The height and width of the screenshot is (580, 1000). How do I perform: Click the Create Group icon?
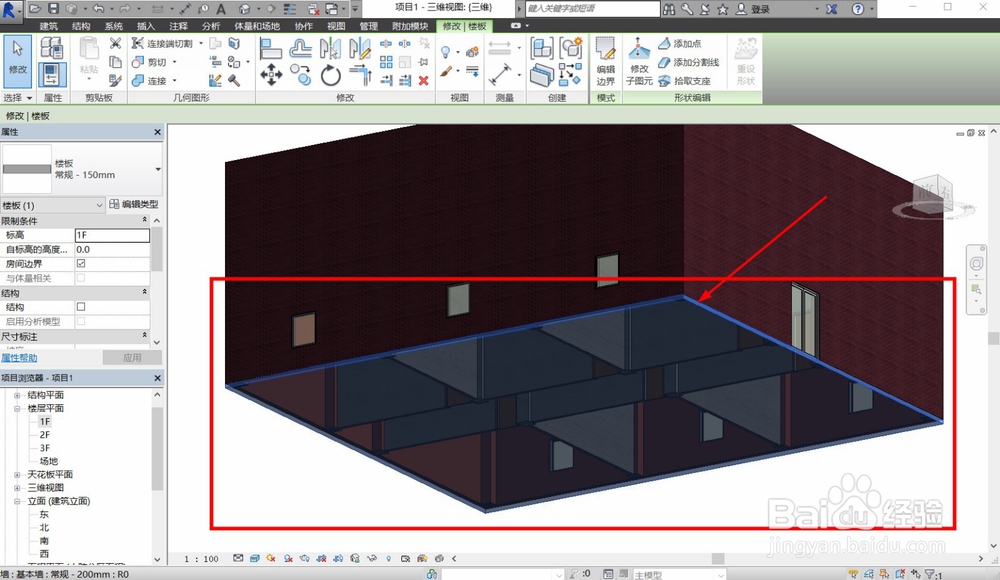click(571, 48)
